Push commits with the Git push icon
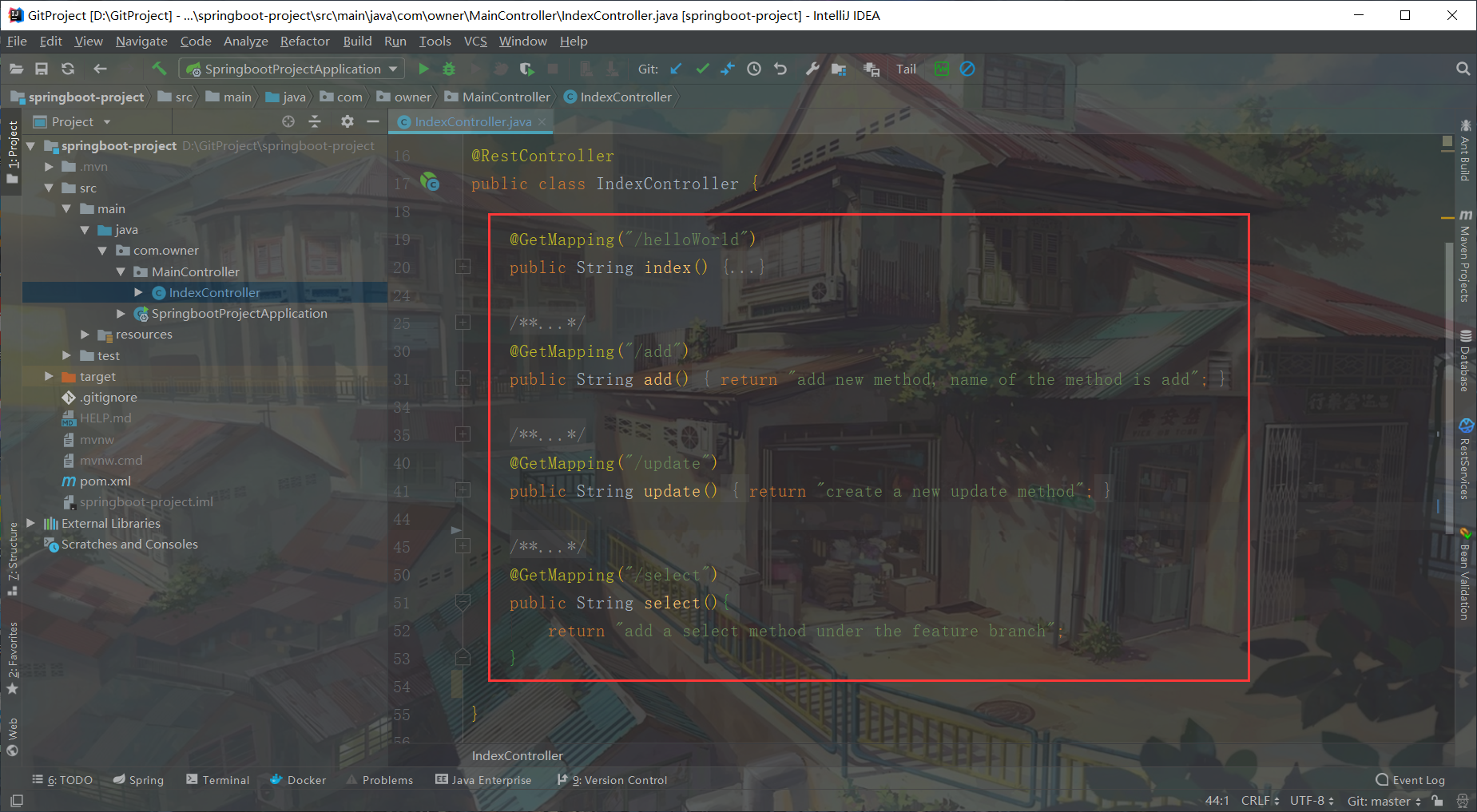The image size is (1477, 812). [728, 69]
